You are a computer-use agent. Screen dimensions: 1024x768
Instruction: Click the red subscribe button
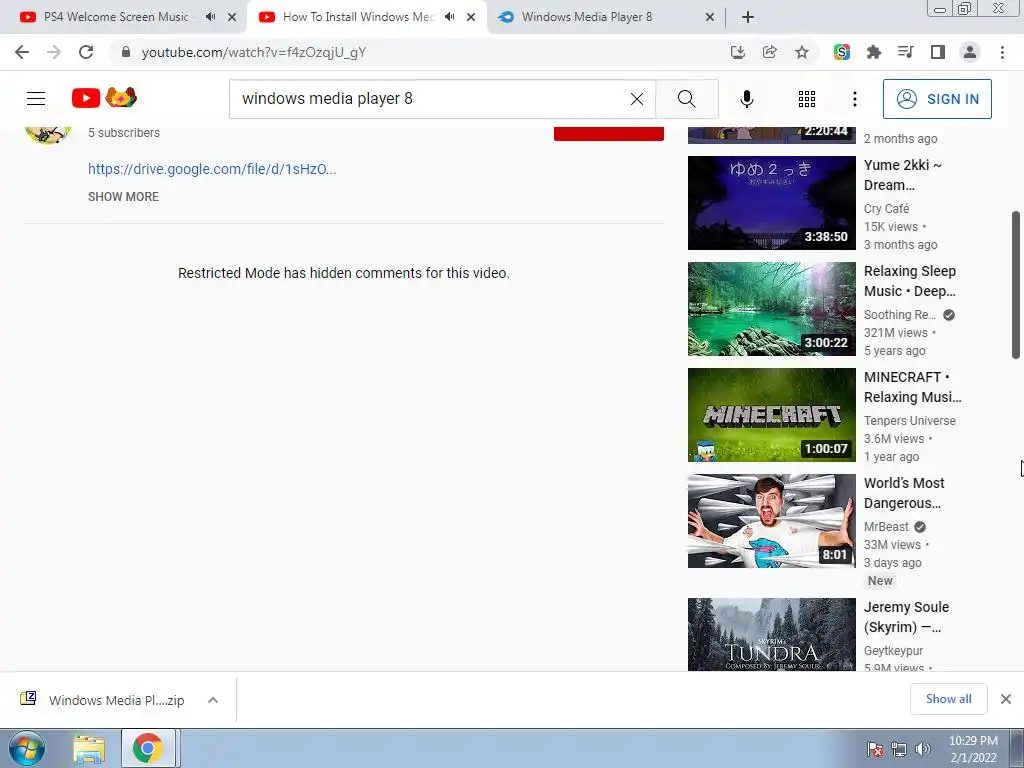609,133
